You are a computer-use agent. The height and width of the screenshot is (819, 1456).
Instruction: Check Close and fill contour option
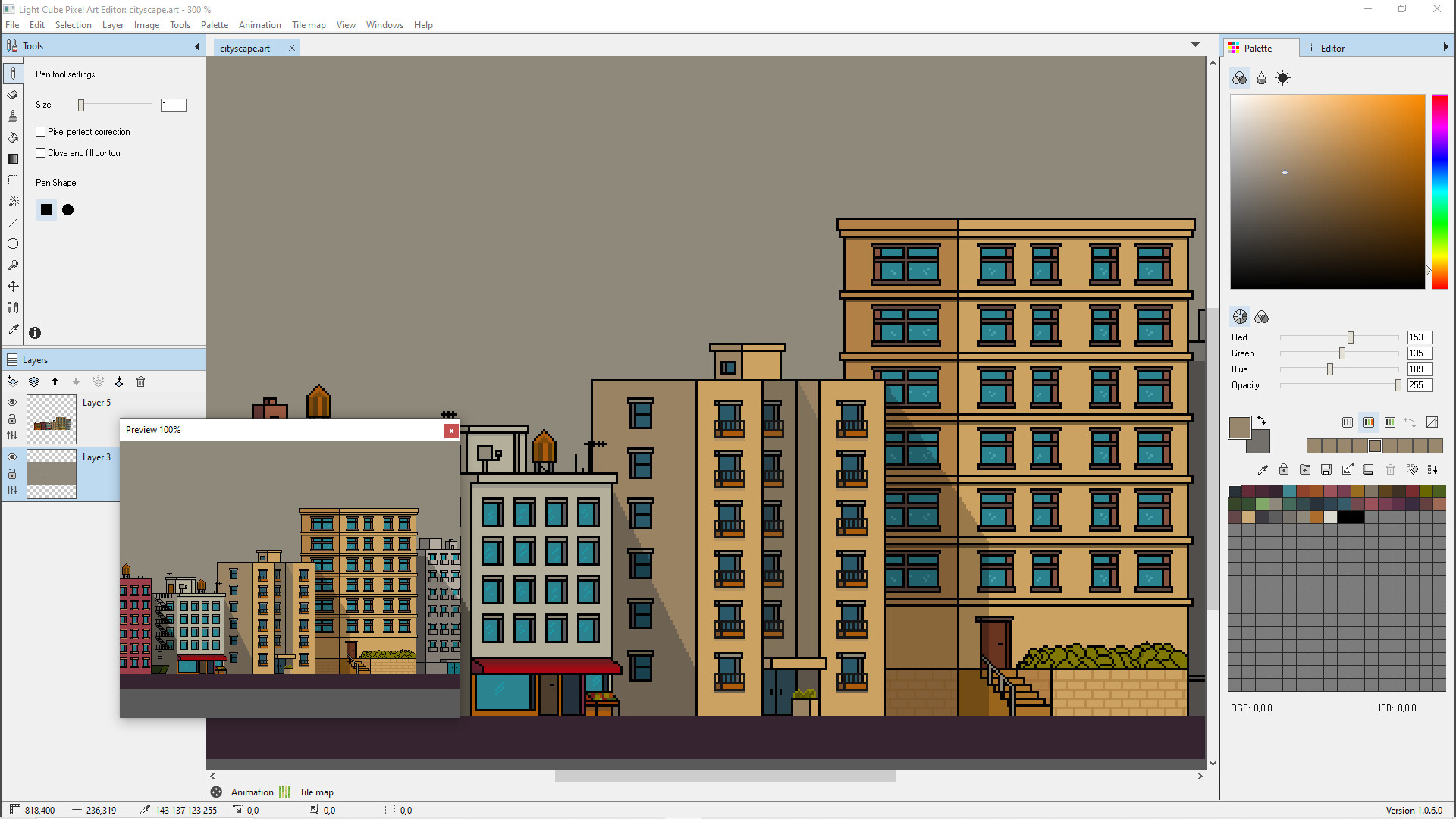pos(41,152)
